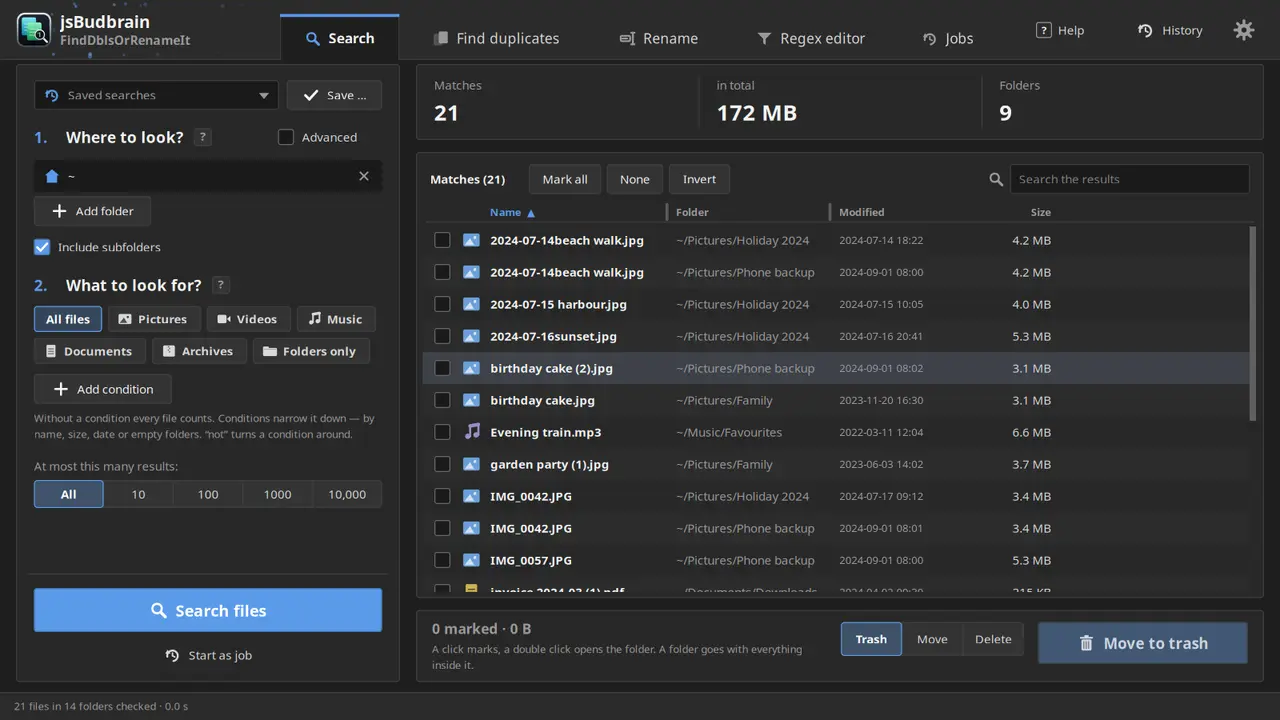Open the Jobs tab
The height and width of the screenshot is (720, 1280).
click(x=947, y=38)
